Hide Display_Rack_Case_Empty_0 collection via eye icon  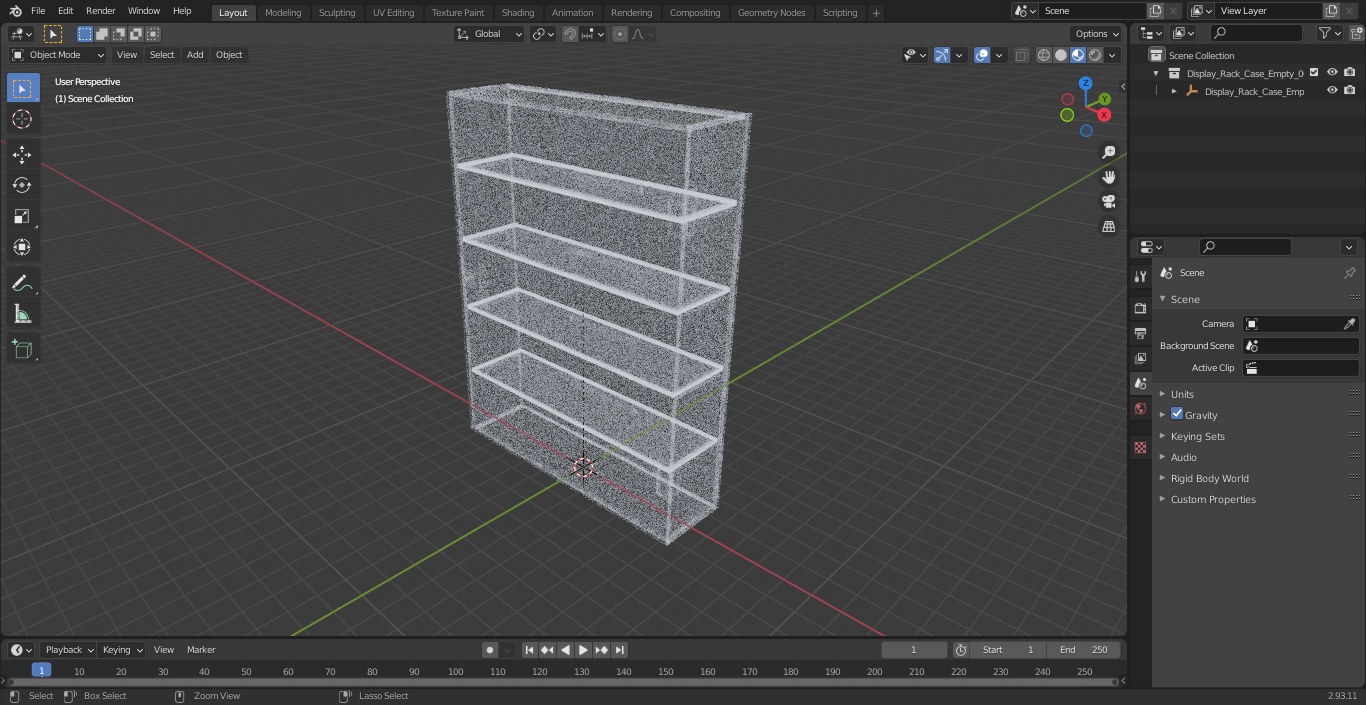[1332, 72]
